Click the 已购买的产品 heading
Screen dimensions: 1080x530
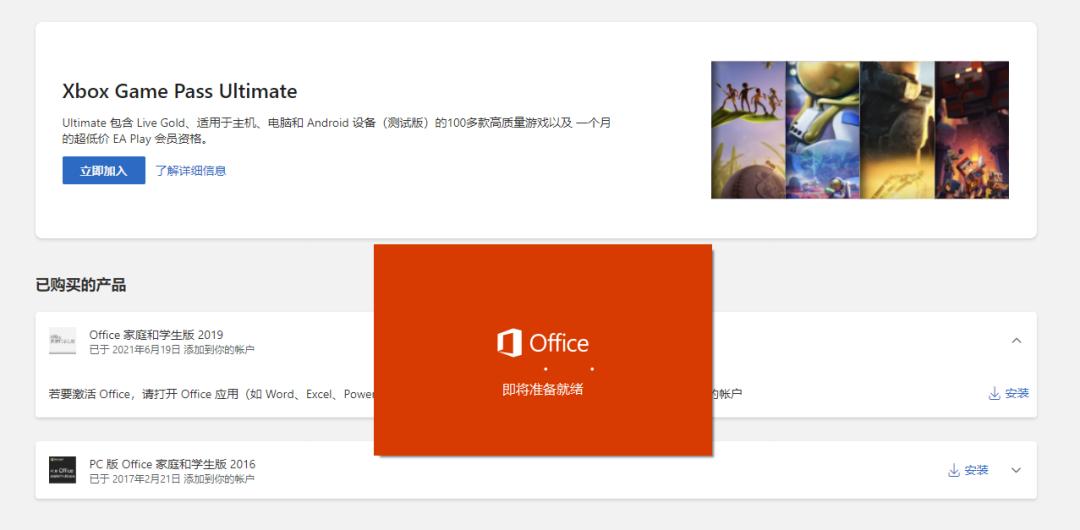coord(81,285)
